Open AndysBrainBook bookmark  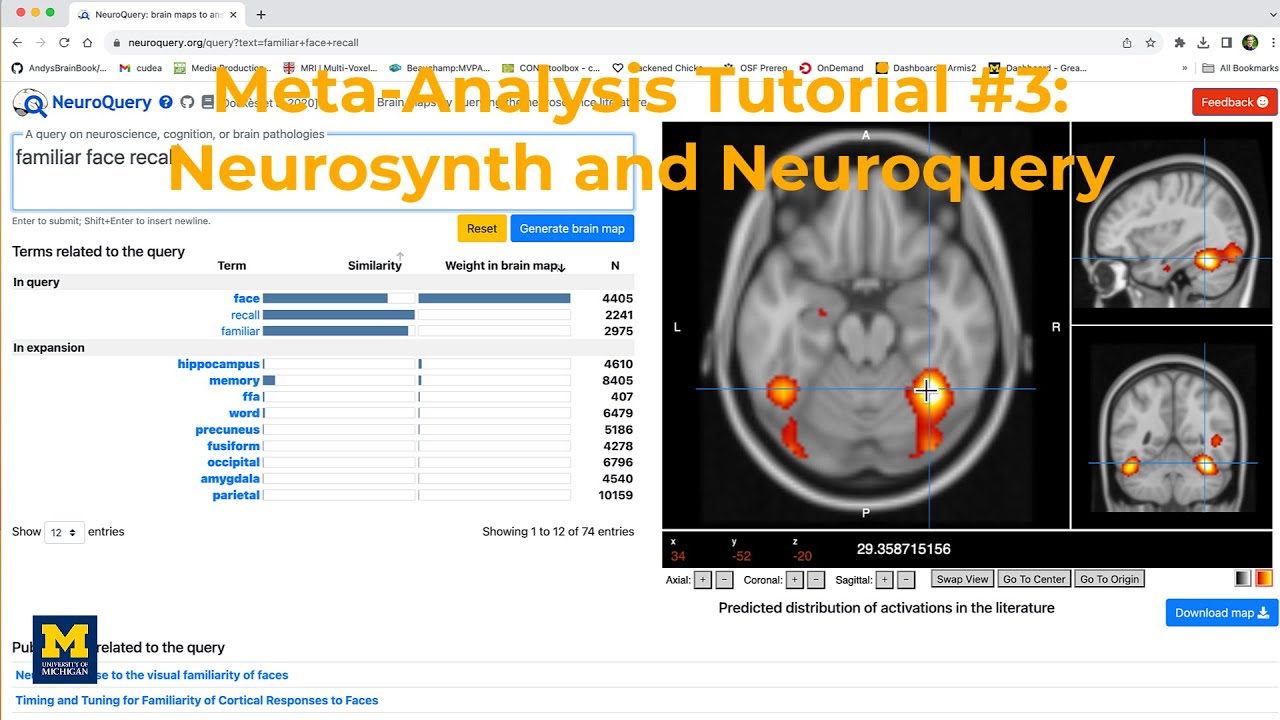click(58, 68)
